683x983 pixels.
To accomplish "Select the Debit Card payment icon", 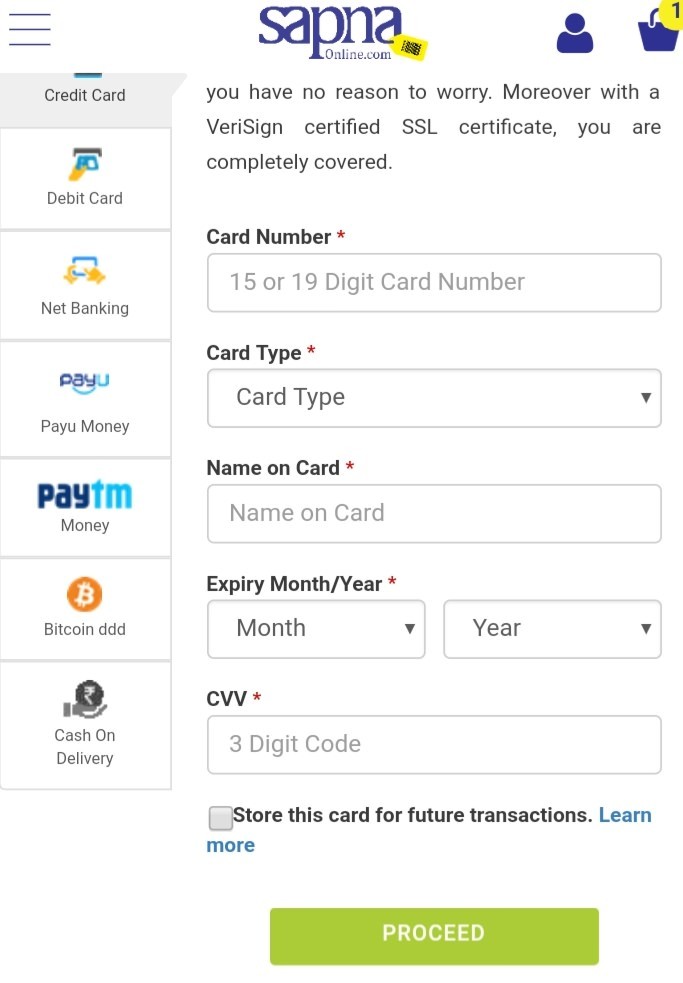I will 85,163.
